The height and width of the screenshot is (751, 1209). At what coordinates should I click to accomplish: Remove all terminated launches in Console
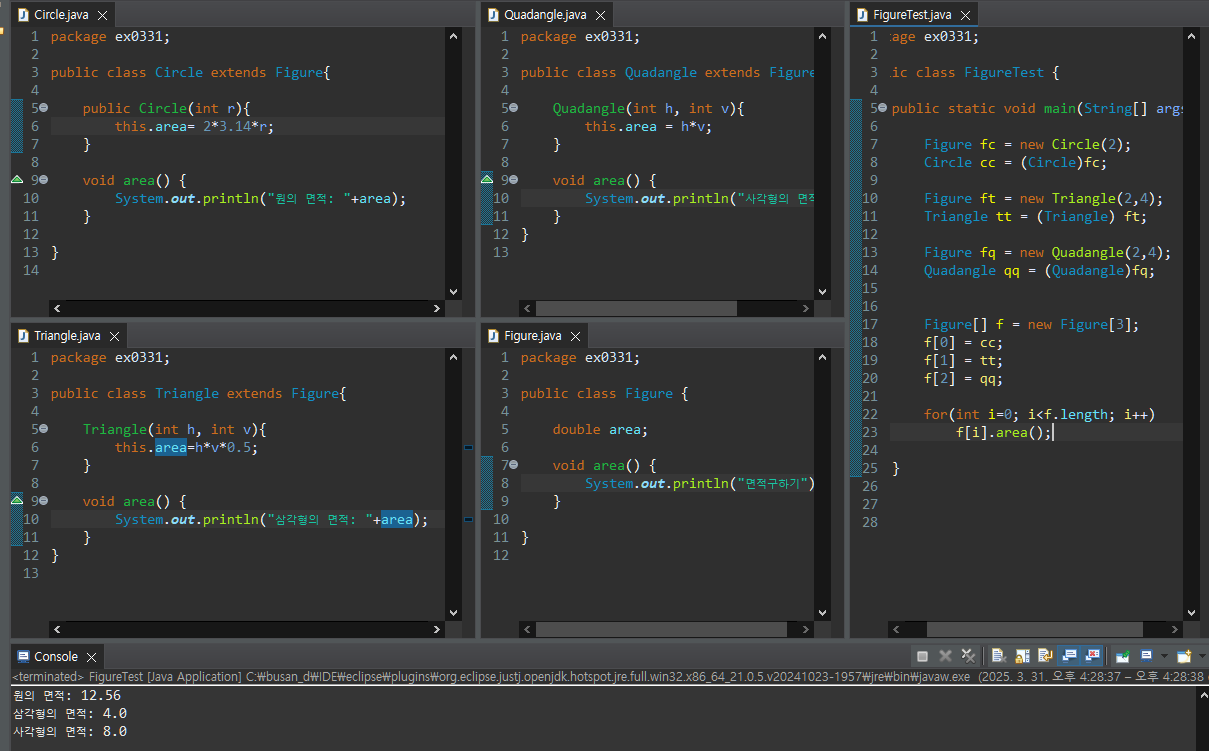point(968,656)
